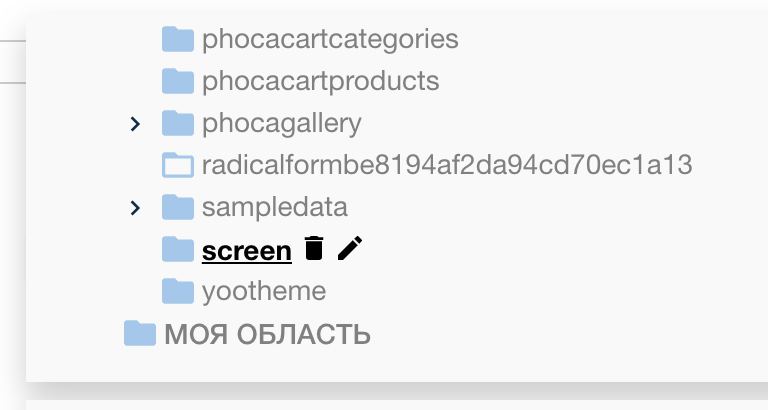
Task: Expand the sampledata folder chevron
Action: click(136, 207)
